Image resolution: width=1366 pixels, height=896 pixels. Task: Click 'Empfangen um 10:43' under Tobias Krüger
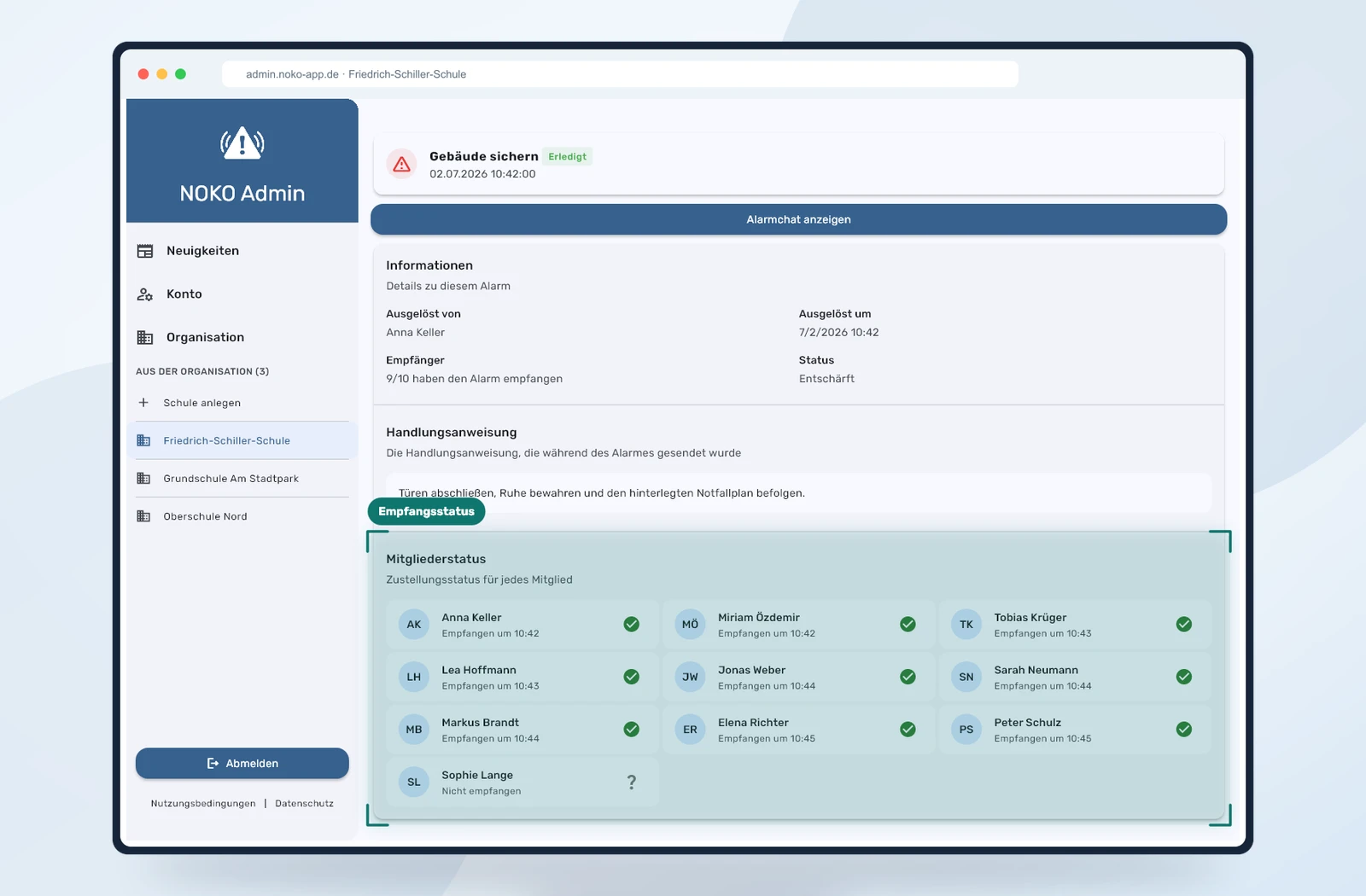coord(1043,634)
